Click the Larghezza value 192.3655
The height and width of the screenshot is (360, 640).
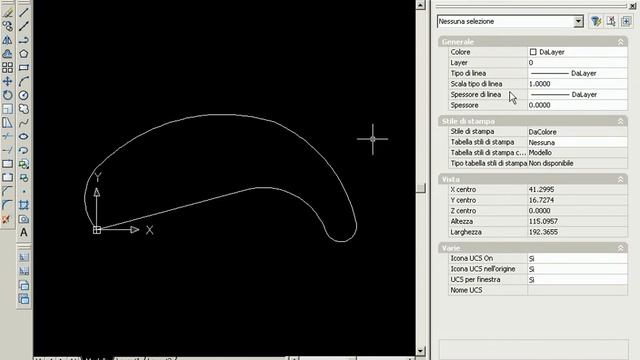[x=578, y=232]
